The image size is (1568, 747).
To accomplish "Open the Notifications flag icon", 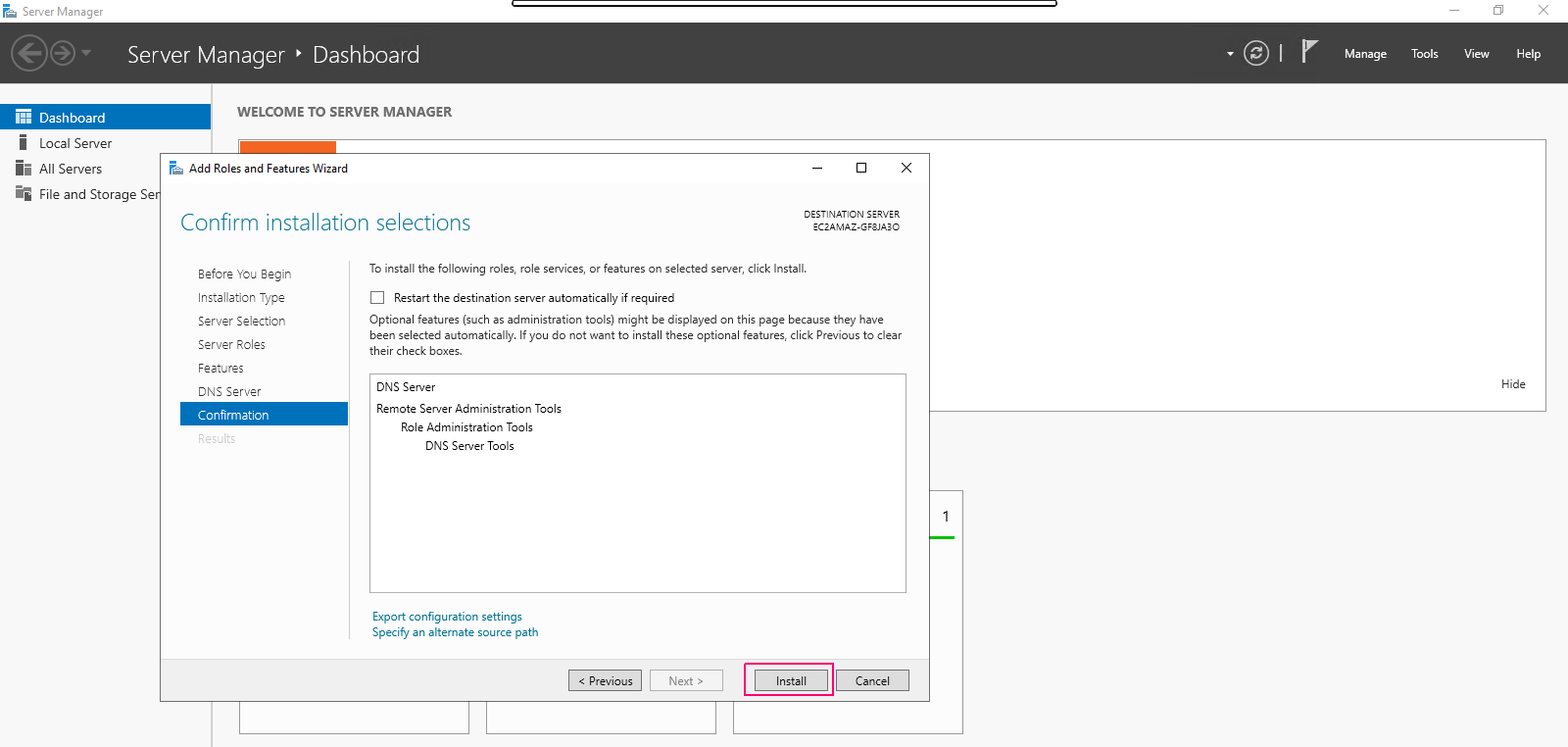I will coord(1309,51).
